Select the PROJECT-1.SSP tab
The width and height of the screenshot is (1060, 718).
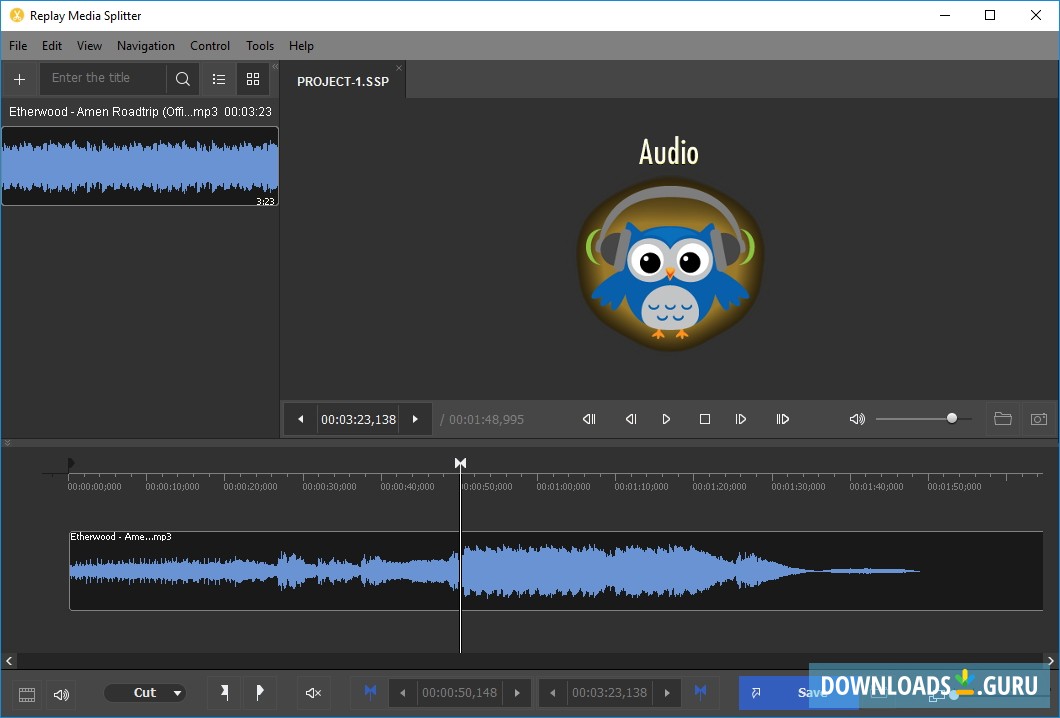[x=341, y=81]
